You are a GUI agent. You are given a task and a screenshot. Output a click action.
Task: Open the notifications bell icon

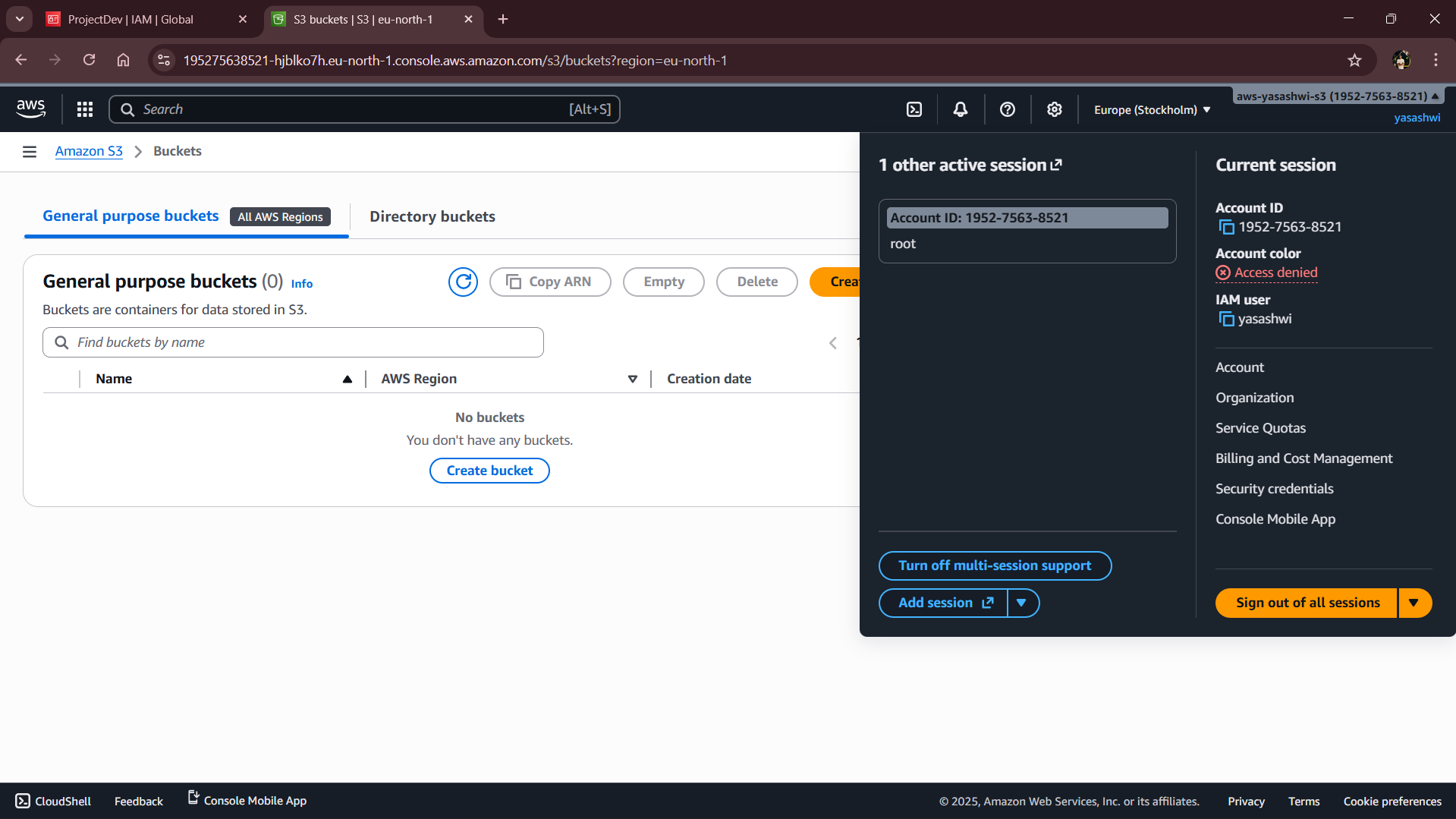960,109
